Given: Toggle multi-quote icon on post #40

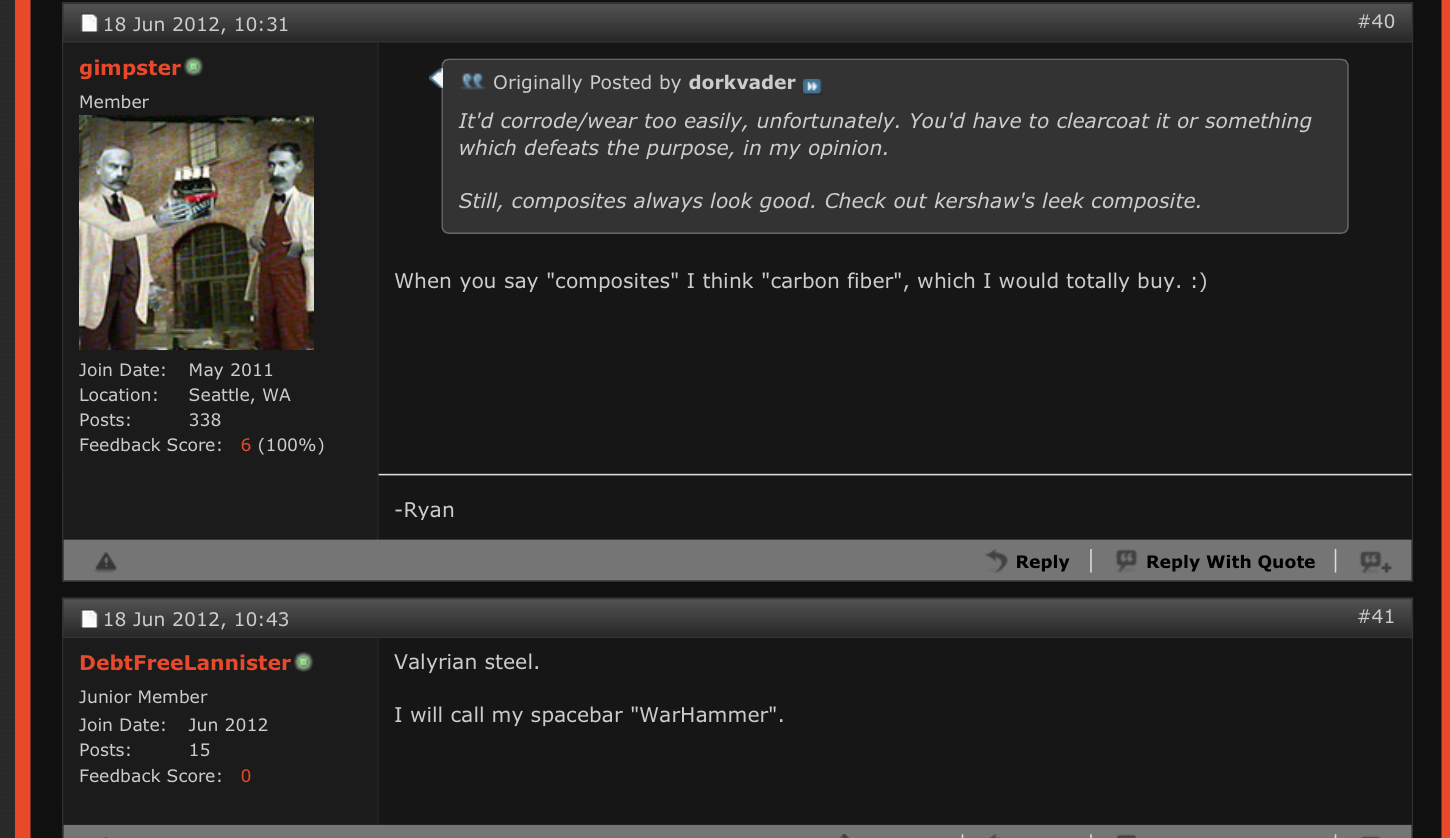Looking at the screenshot, I should tap(1376, 562).
